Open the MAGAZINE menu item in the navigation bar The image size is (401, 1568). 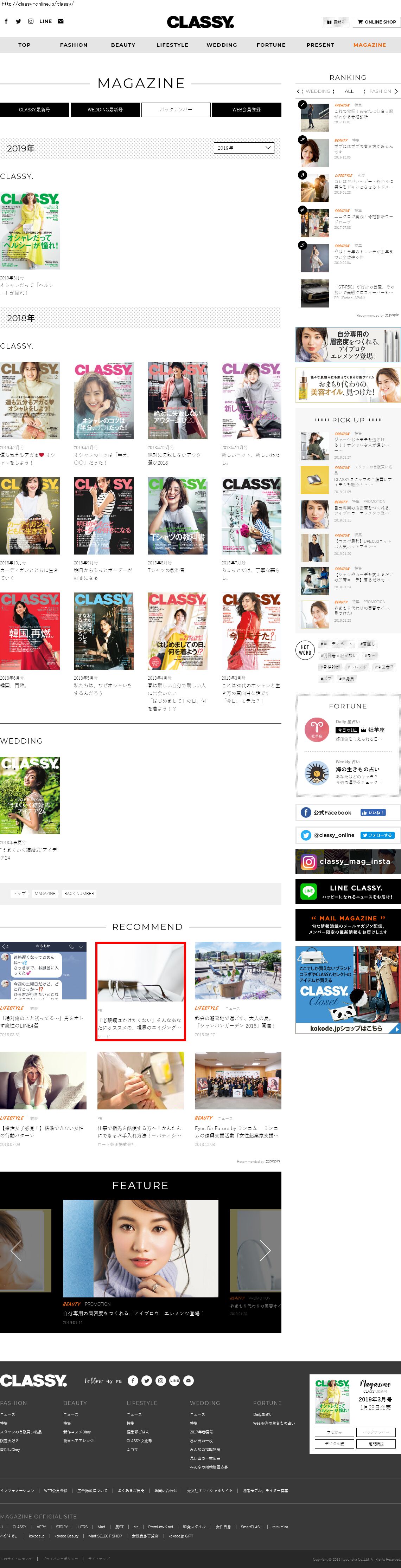[369, 45]
